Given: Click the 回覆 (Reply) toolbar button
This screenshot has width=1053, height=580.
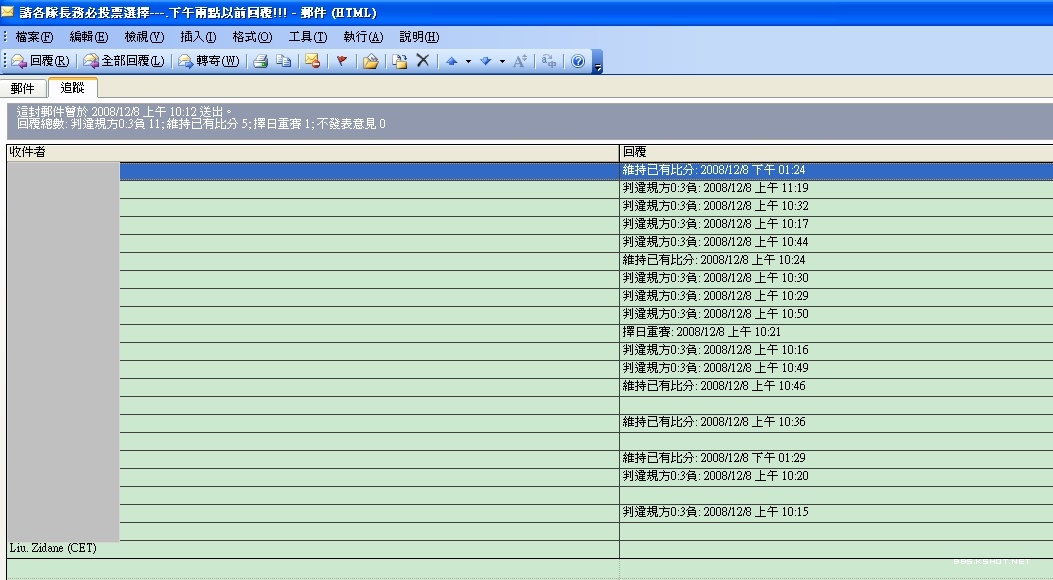Looking at the screenshot, I should point(40,61).
